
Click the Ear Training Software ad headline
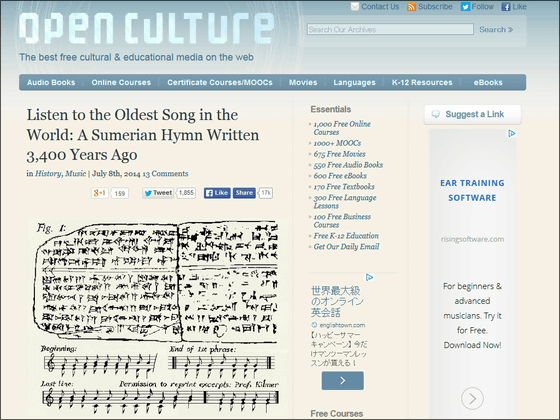pos(472,190)
